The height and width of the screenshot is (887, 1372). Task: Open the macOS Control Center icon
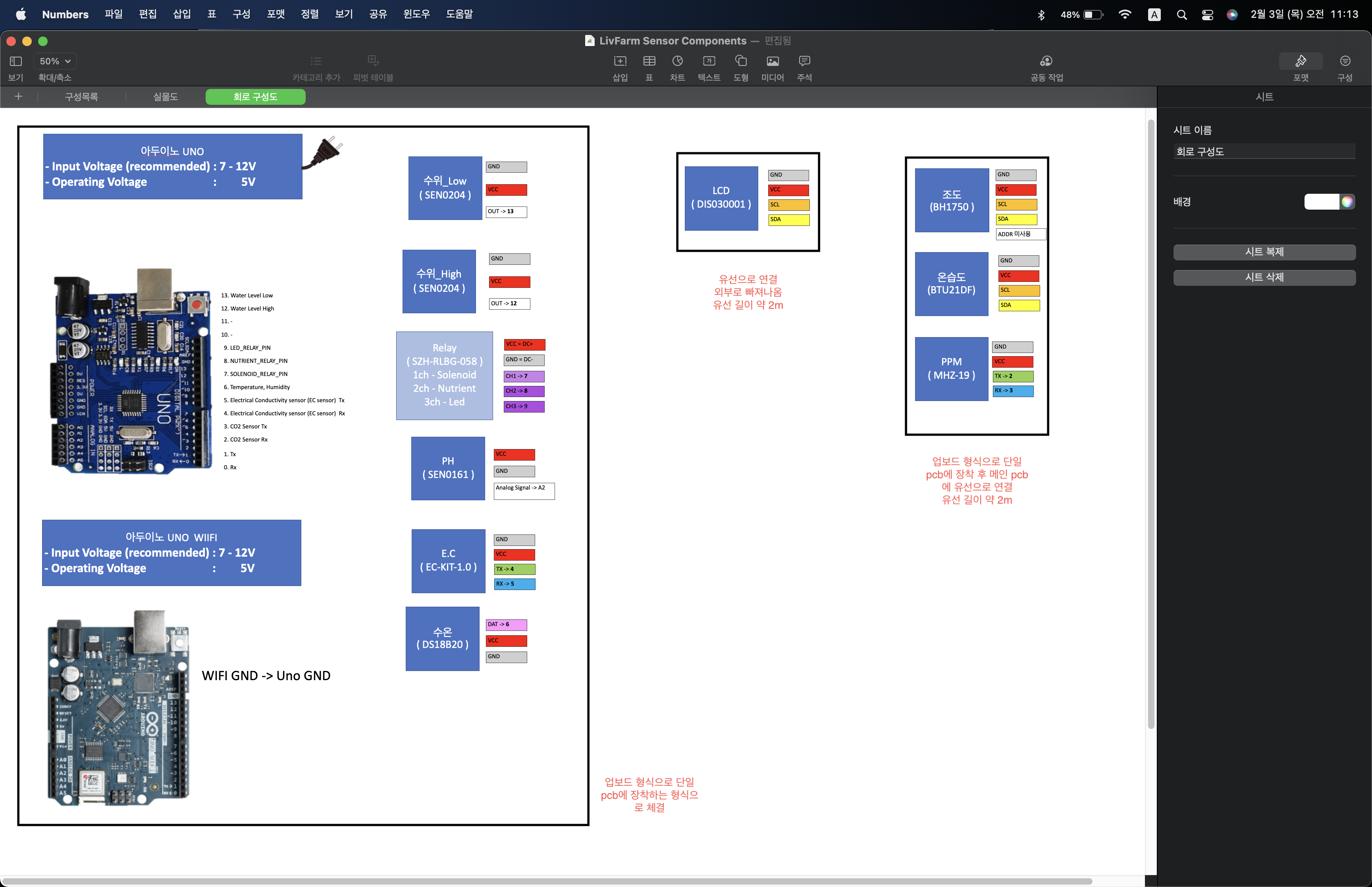pyautogui.click(x=1207, y=15)
